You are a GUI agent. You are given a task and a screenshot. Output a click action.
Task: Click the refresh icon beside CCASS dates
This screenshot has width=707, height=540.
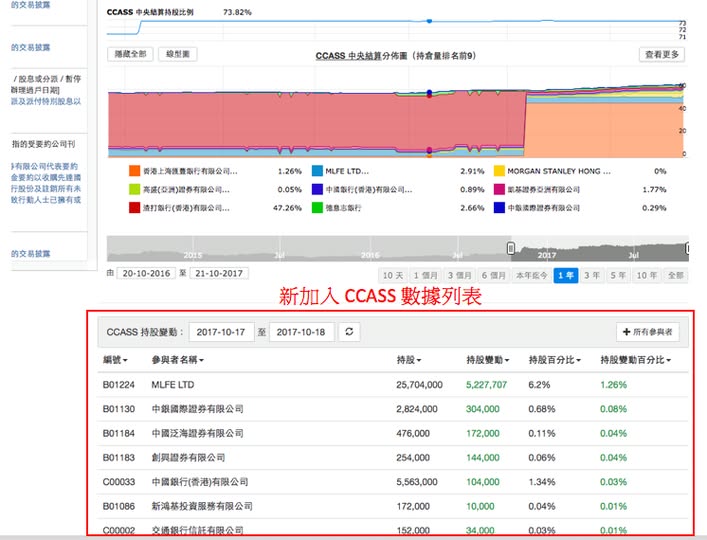(349, 332)
